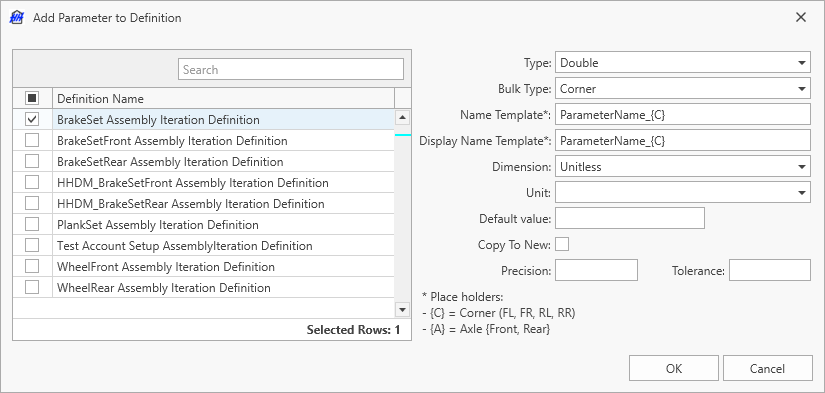Viewport: 825px width, 393px height.
Task: Enable the Copy To New checkbox
Action: click(x=562, y=245)
